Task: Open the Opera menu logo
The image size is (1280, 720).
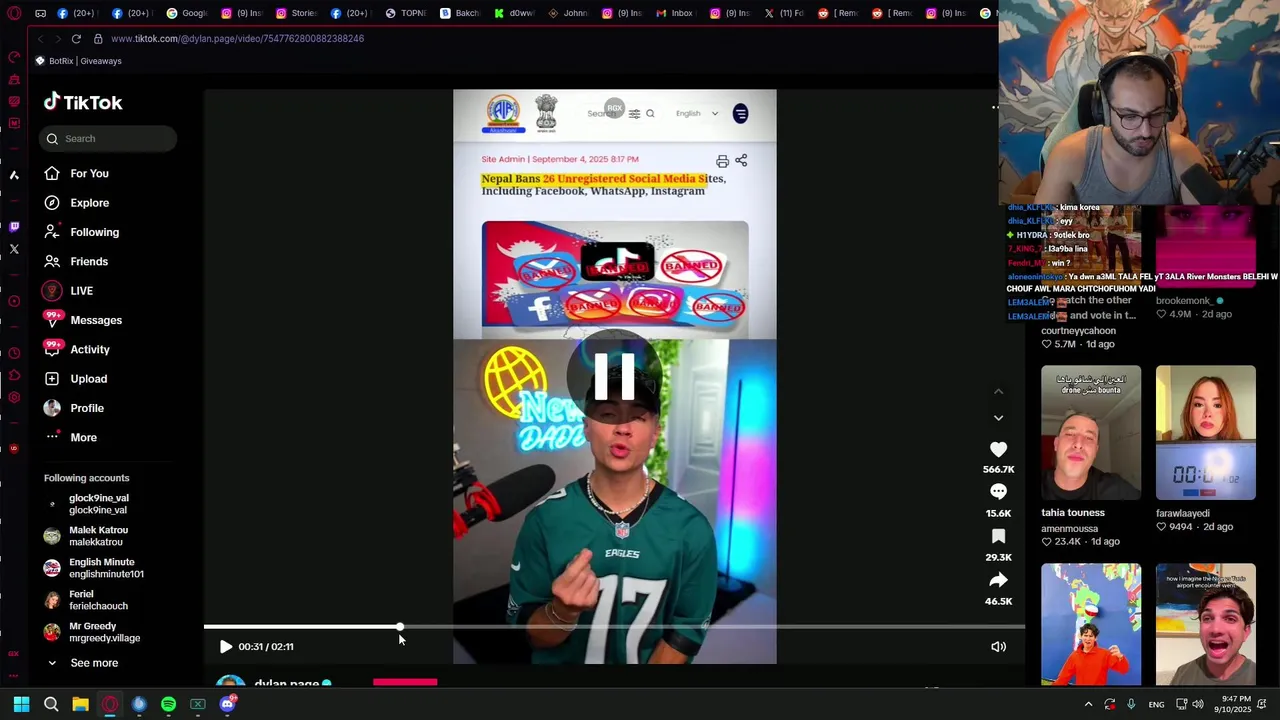Action: click(14, 13)
